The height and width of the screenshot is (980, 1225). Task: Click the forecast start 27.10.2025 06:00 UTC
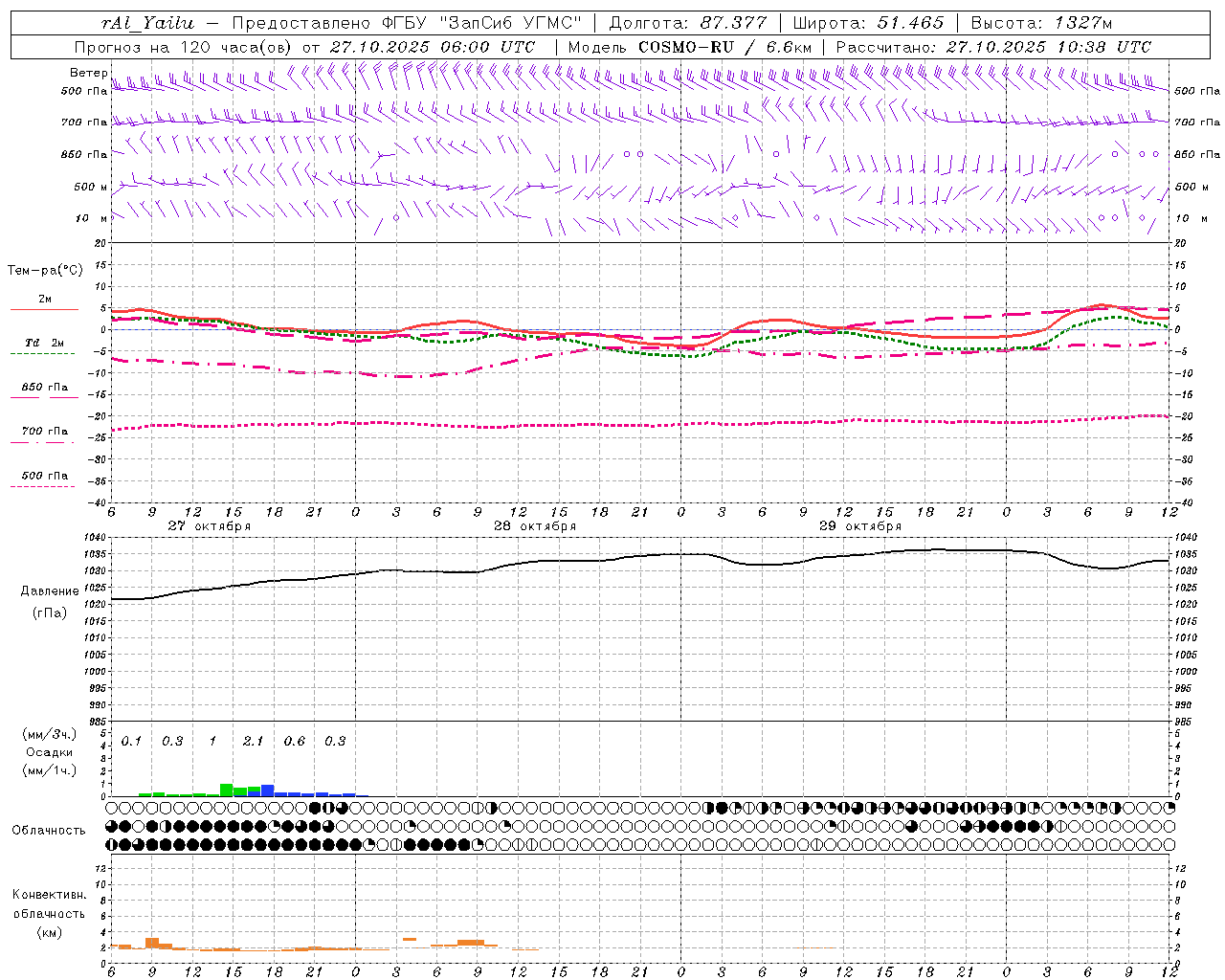[432, 47]
